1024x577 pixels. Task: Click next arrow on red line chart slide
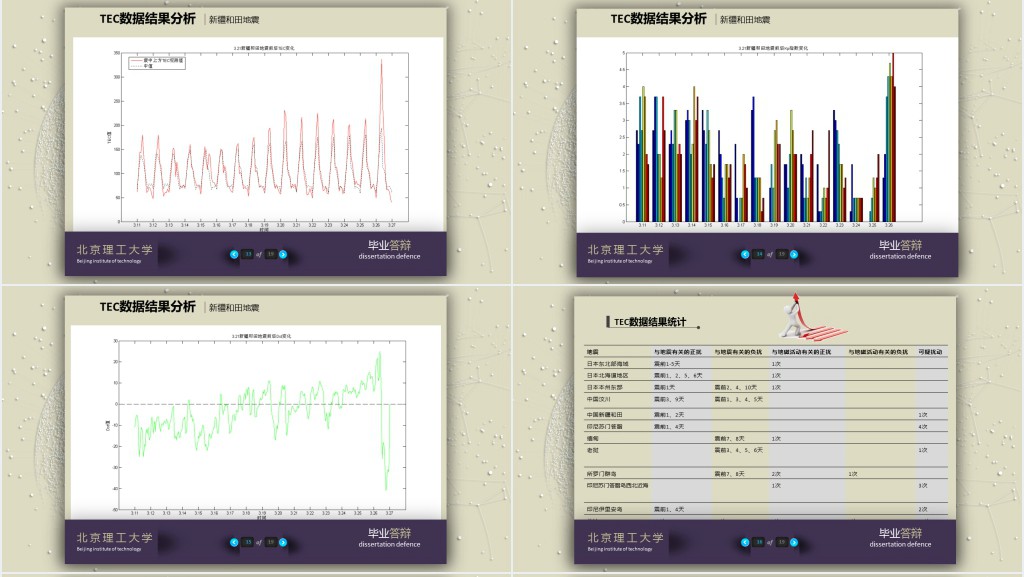(x=283, y=254)
